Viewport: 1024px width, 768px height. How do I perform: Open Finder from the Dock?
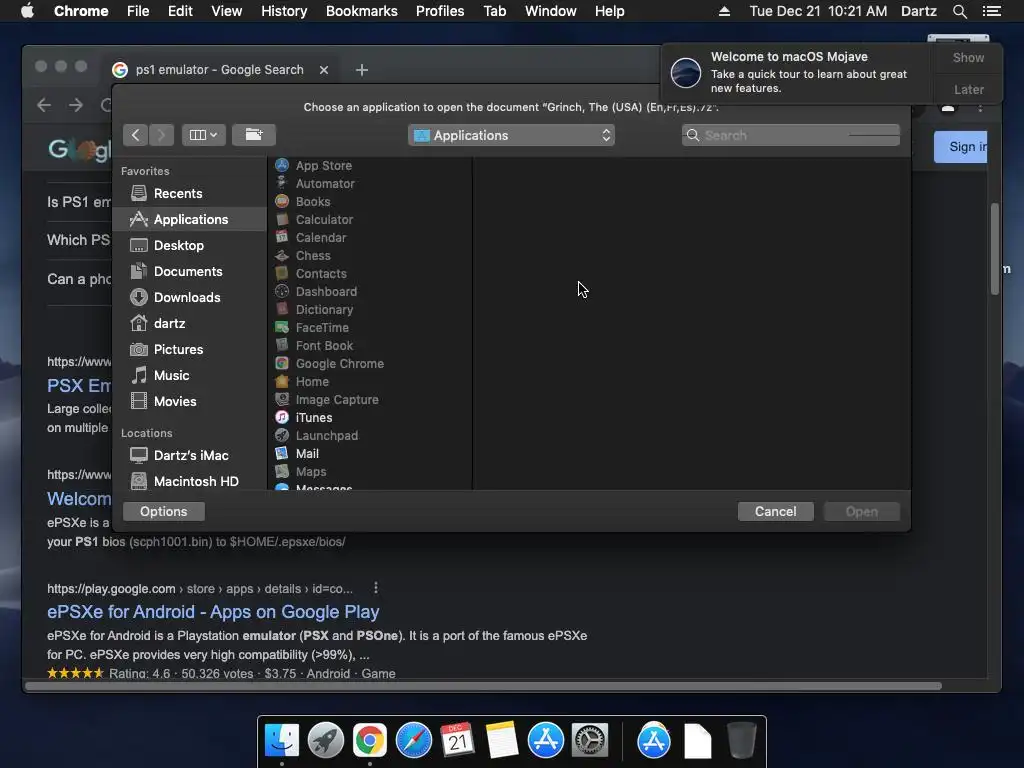pos(281,741)
